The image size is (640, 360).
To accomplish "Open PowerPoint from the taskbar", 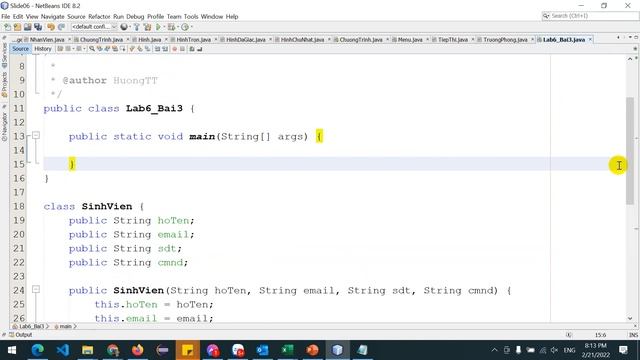I will 312,350.
